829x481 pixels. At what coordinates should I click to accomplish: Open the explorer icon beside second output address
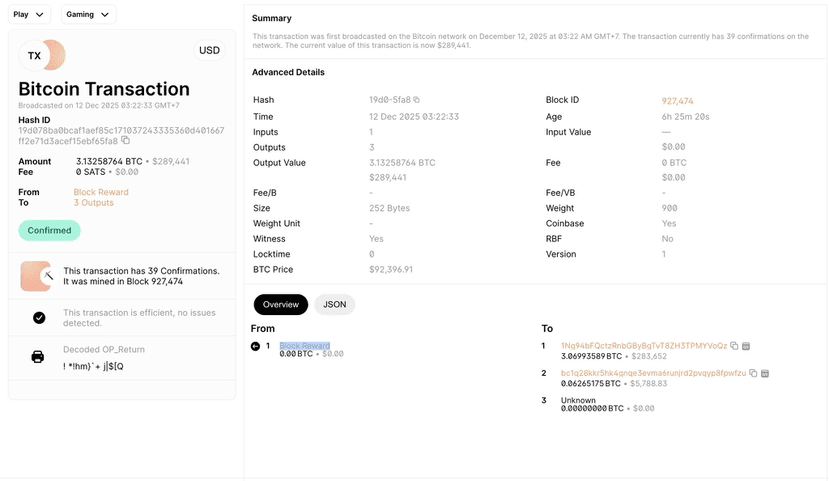click(x=764, y=373)
